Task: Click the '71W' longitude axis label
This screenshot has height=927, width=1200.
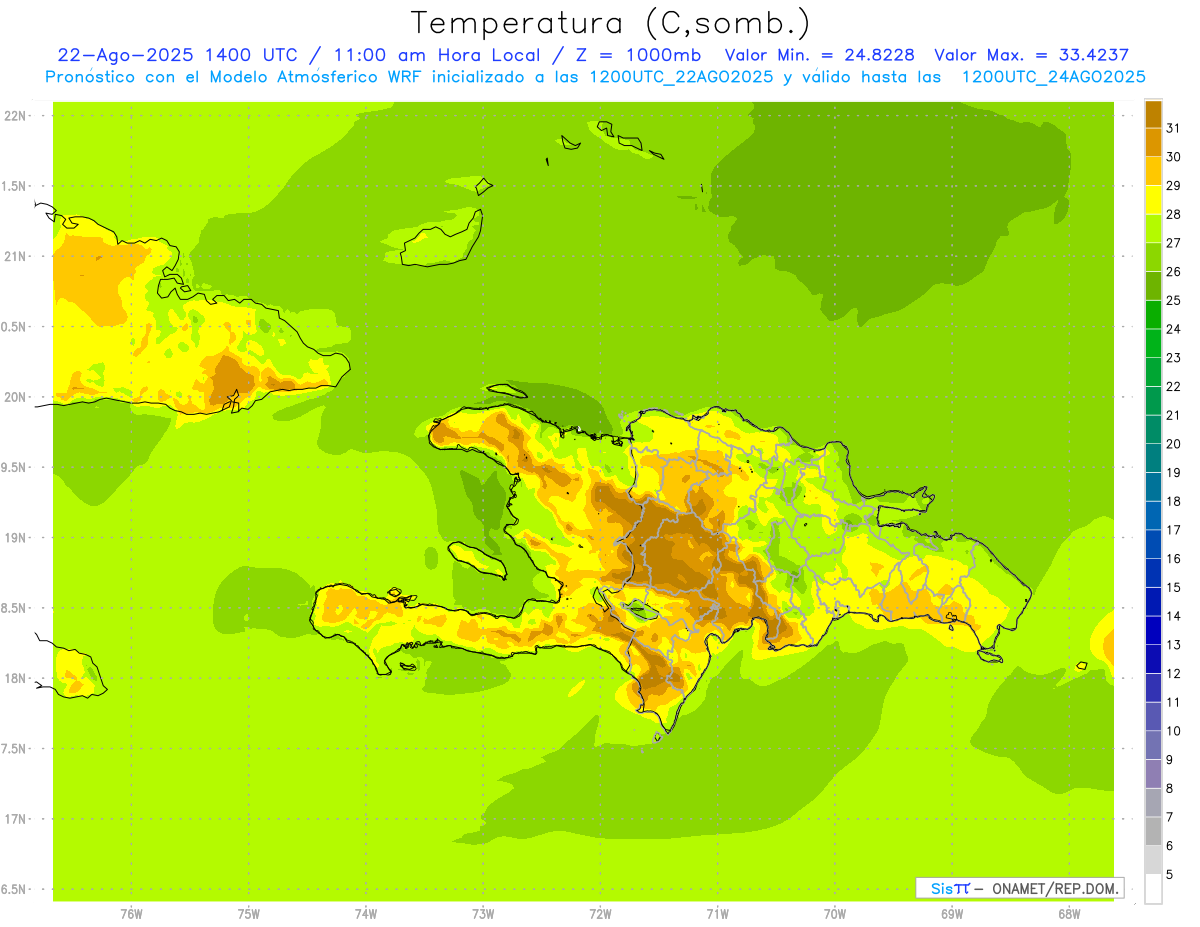Action: 717,914
